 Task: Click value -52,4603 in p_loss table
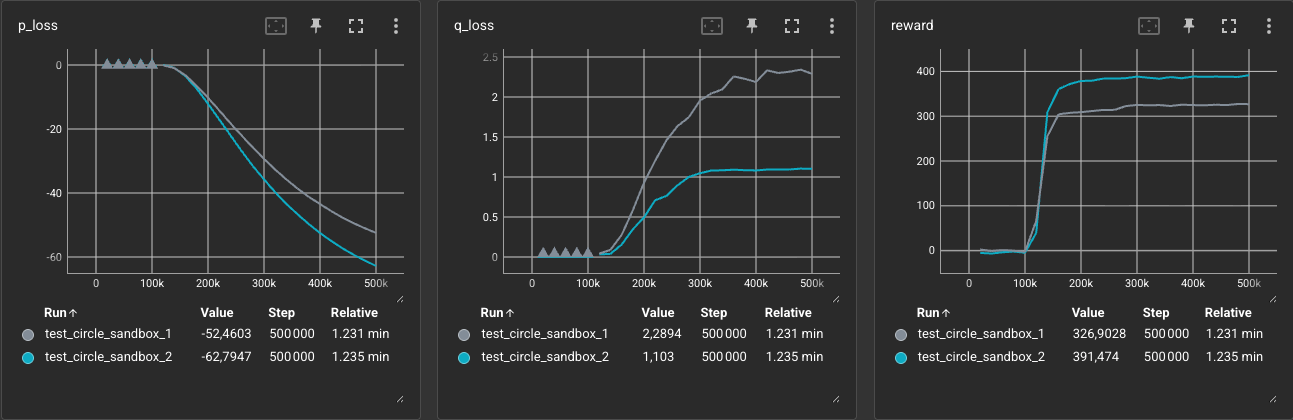[226, 334]
